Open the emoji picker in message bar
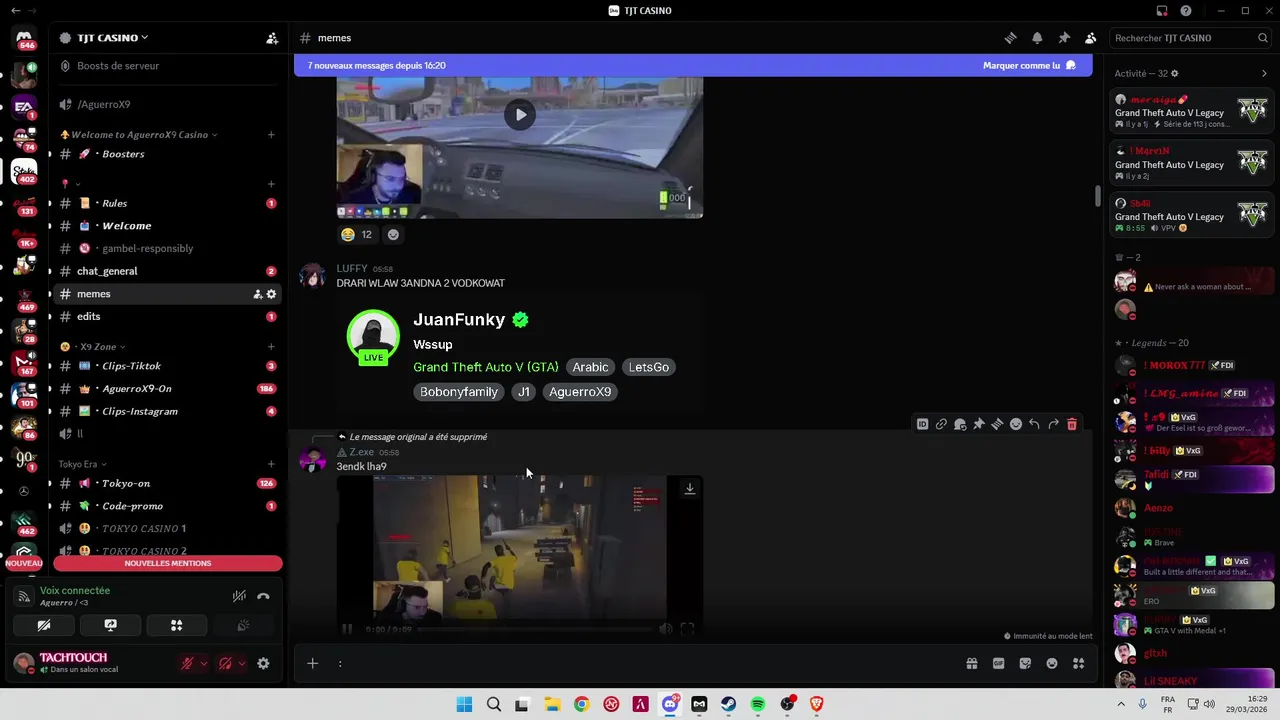Viewport: 1280px width, 720px height. click(1052, 663)
